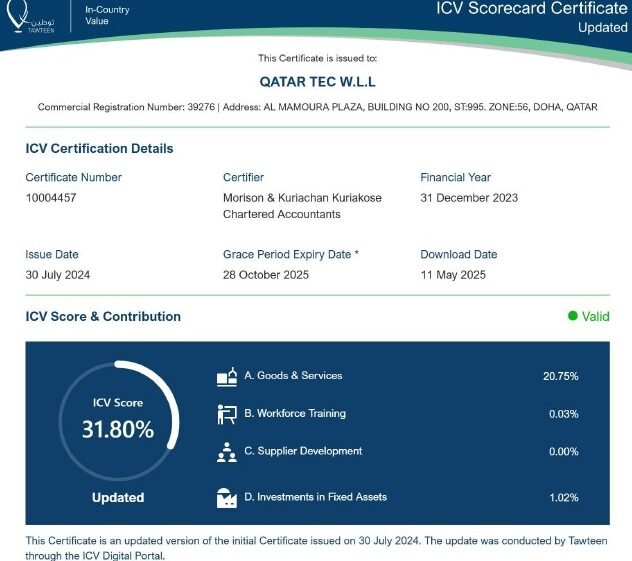Select the Supplier Development value 0.00%

(563, 452)
